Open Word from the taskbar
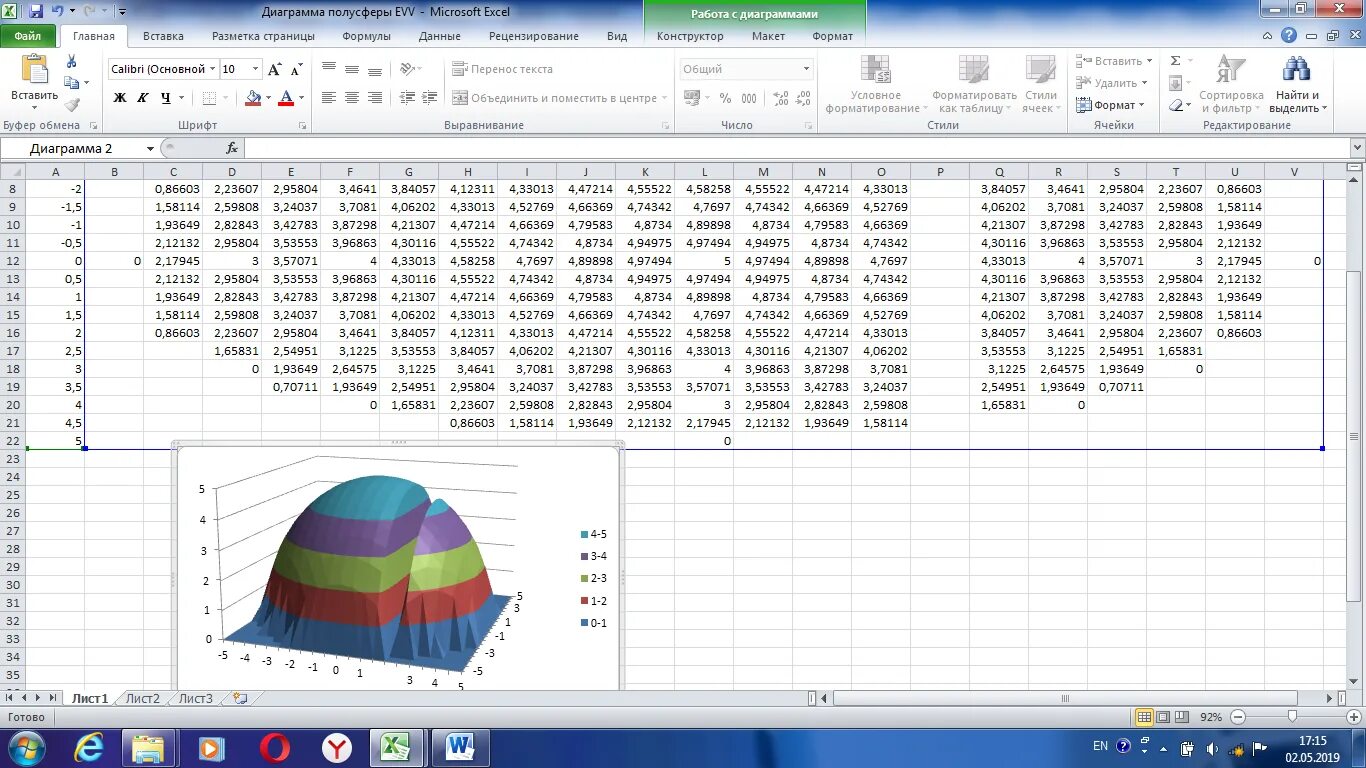Screen dimensions: 1366x768 pos(460,747)
